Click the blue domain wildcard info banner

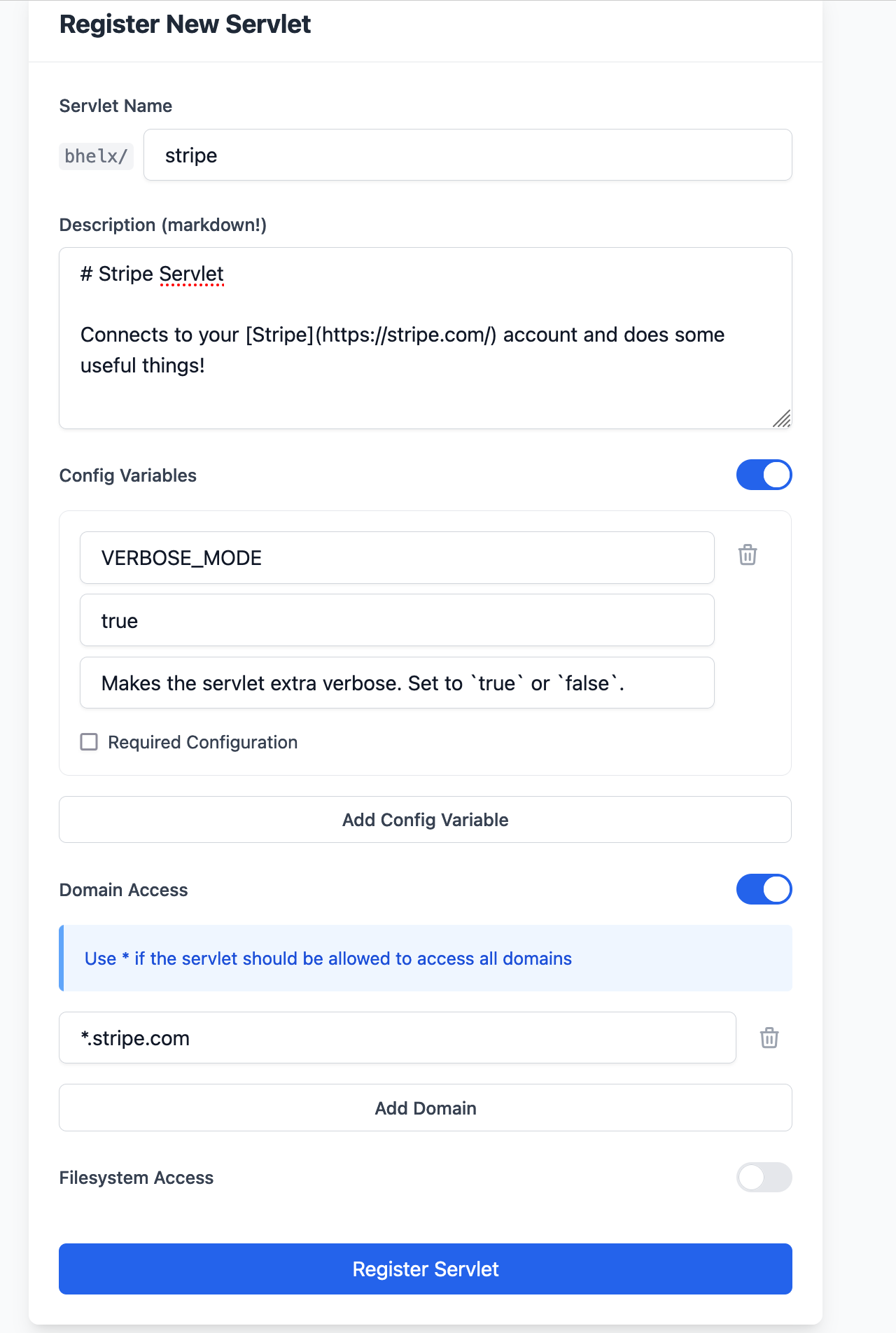425,958
